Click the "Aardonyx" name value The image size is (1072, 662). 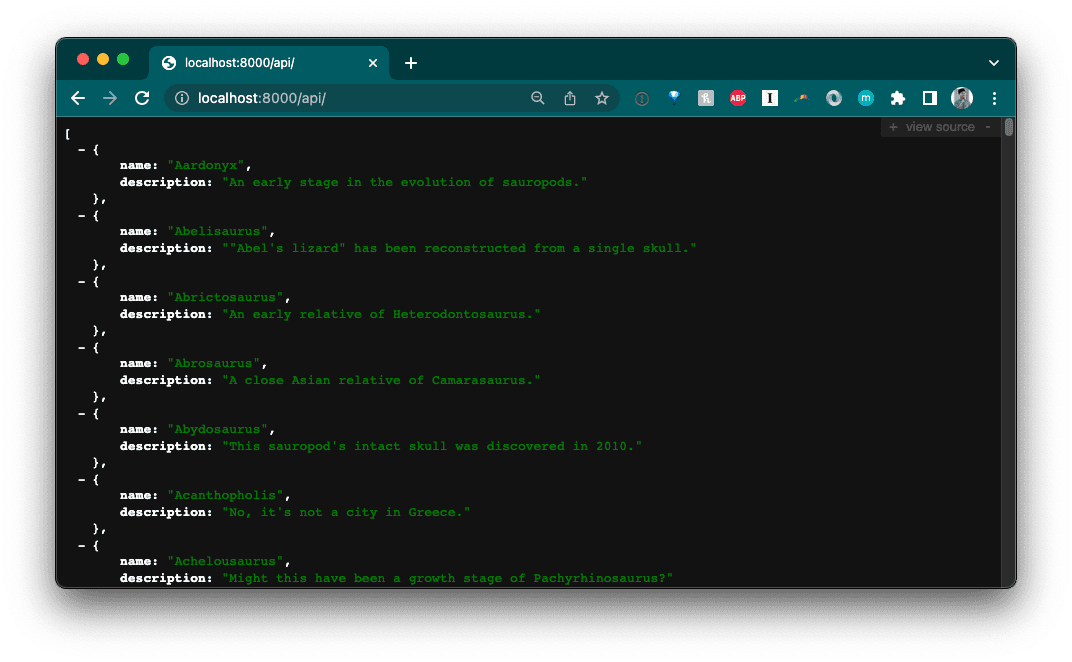[x=206, y=166]
